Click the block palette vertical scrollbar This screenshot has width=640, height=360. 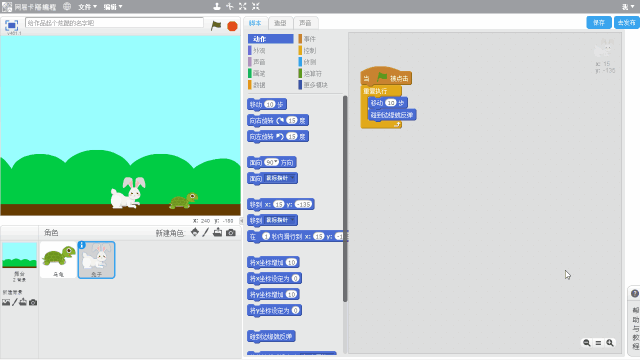tap(345, 199)
